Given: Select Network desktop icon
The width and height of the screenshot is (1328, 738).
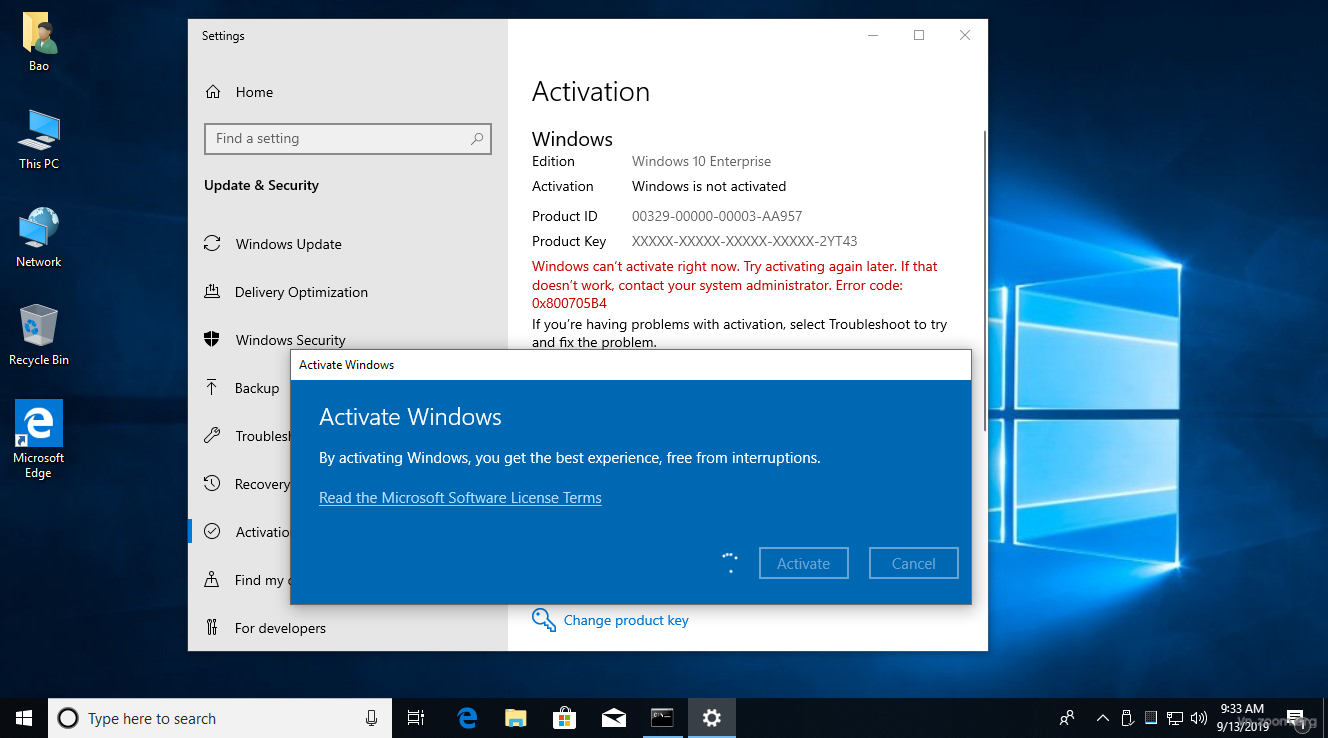Looking at the screenshot, I should pos(39,238).
